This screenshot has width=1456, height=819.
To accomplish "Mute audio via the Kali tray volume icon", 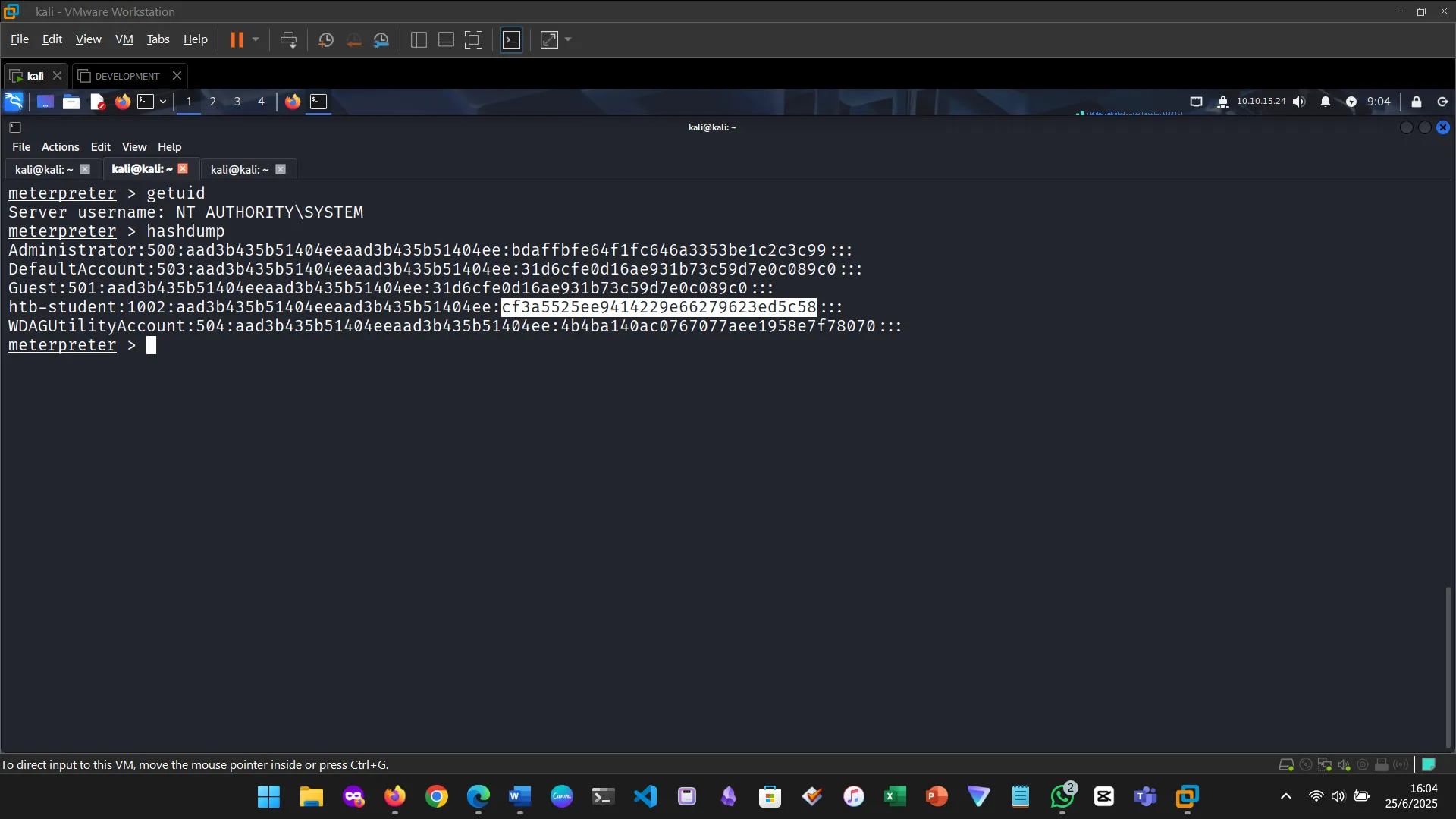I will click(1300, 101).
